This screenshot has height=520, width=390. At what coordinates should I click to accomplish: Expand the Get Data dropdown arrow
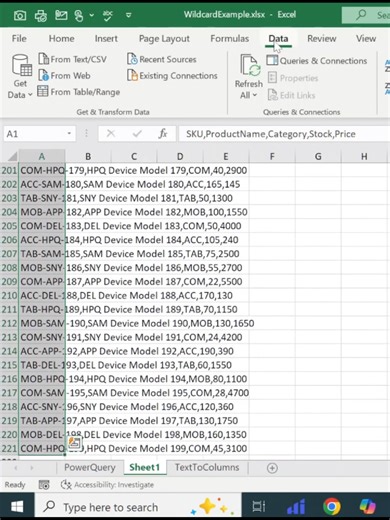coord(30,95)
